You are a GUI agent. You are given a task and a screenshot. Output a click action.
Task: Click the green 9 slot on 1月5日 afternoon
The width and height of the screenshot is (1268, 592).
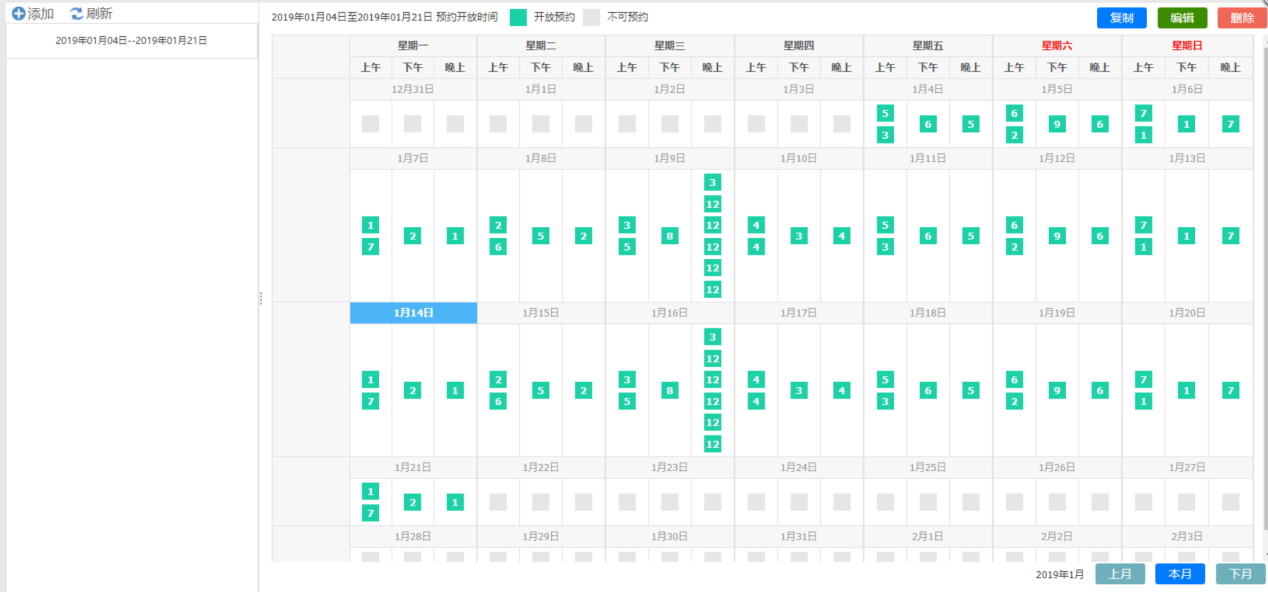[1057, 124]
